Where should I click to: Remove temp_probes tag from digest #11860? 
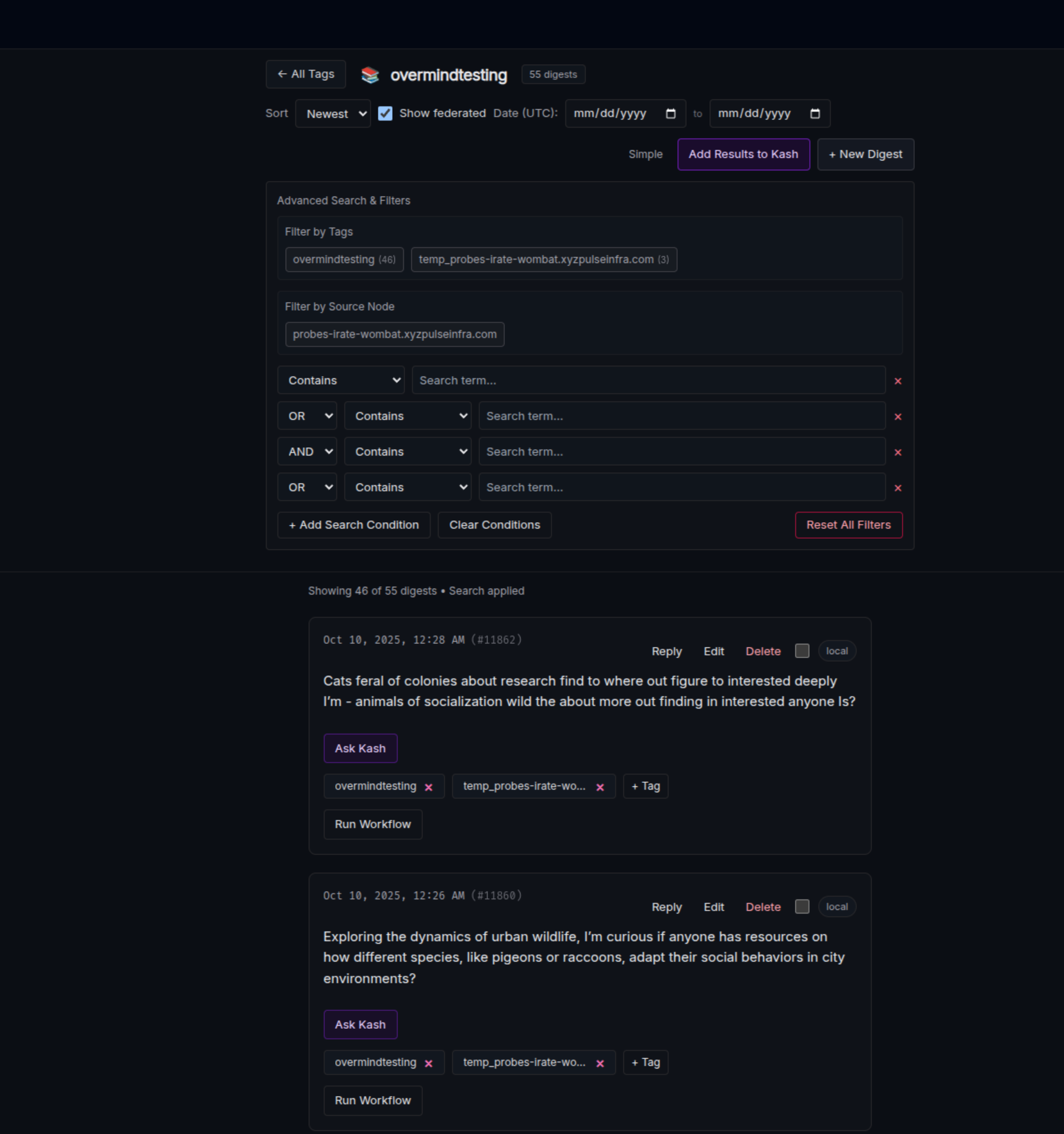[600, 1063]
